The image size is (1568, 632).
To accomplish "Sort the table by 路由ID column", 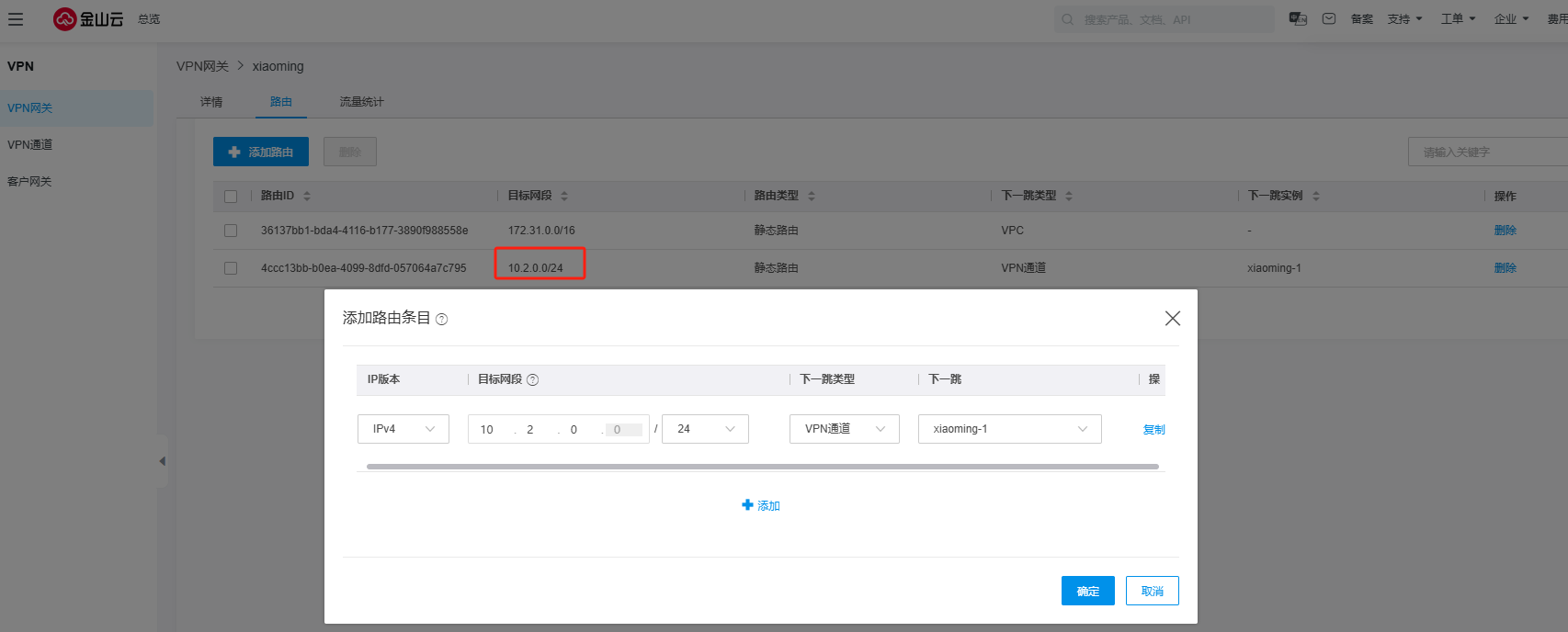I will pyautogui.click(x=307, y=196).
